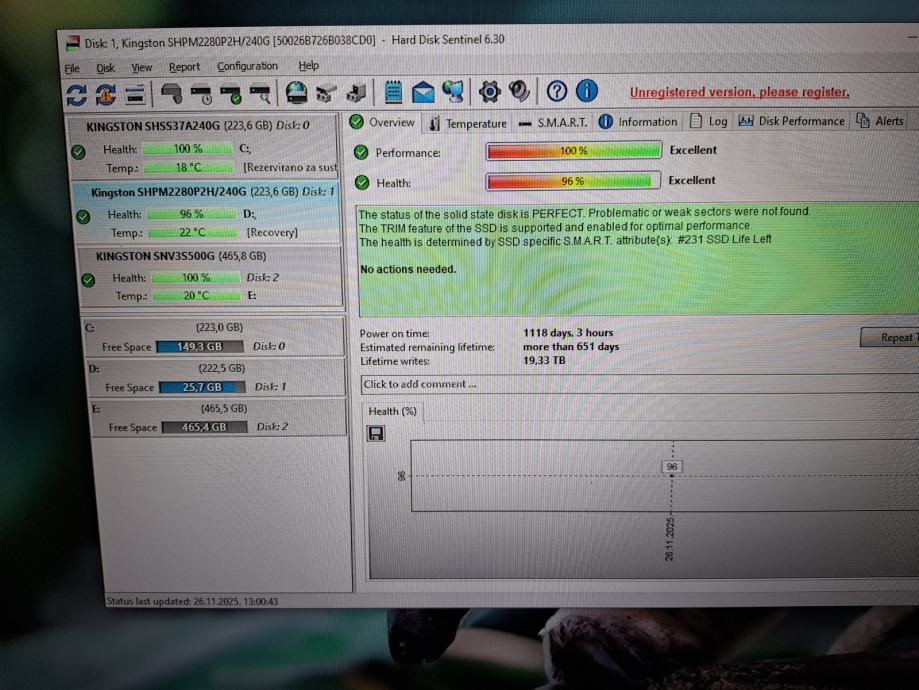Click the Performance 100 % gradient bar
This screenshot has width=919, height=690.
[x=574, y=151]
